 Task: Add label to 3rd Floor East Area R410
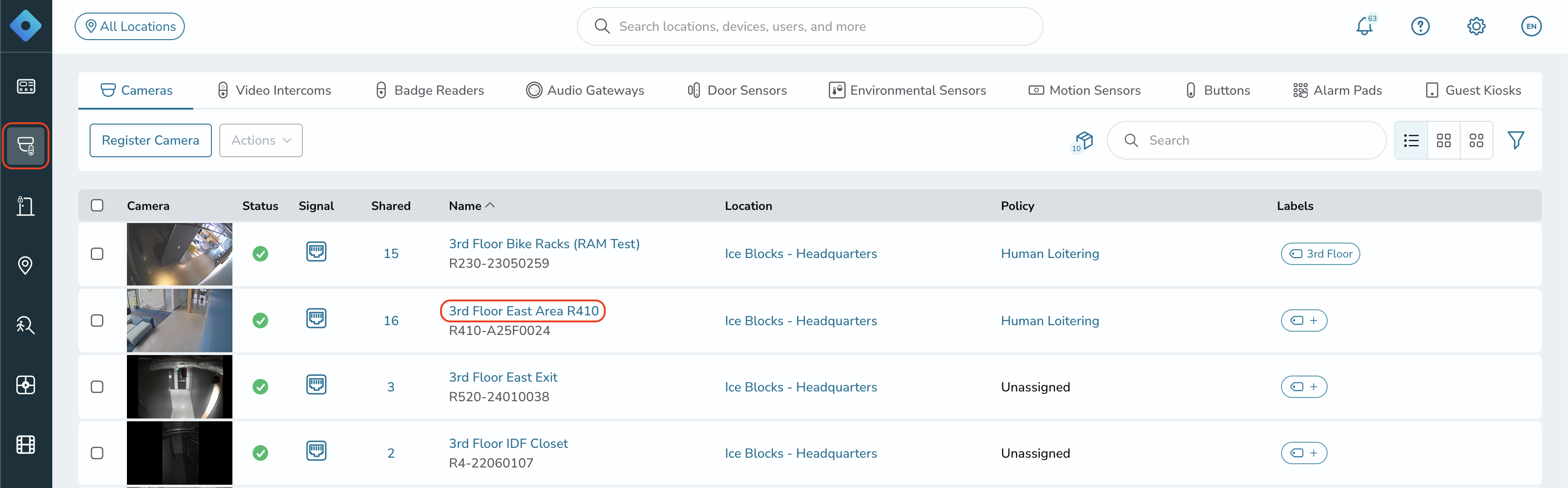click(x=1304, y=321)
